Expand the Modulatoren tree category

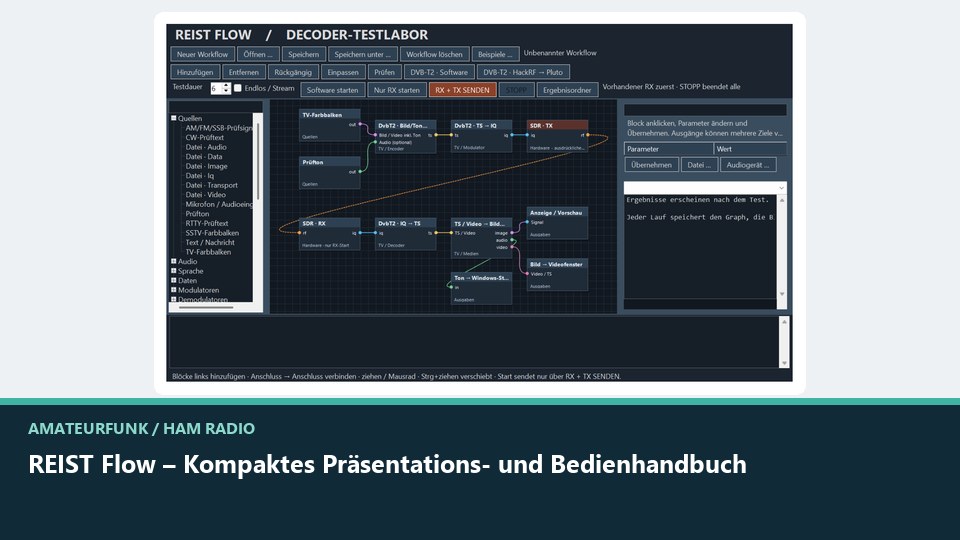(174, 290)
